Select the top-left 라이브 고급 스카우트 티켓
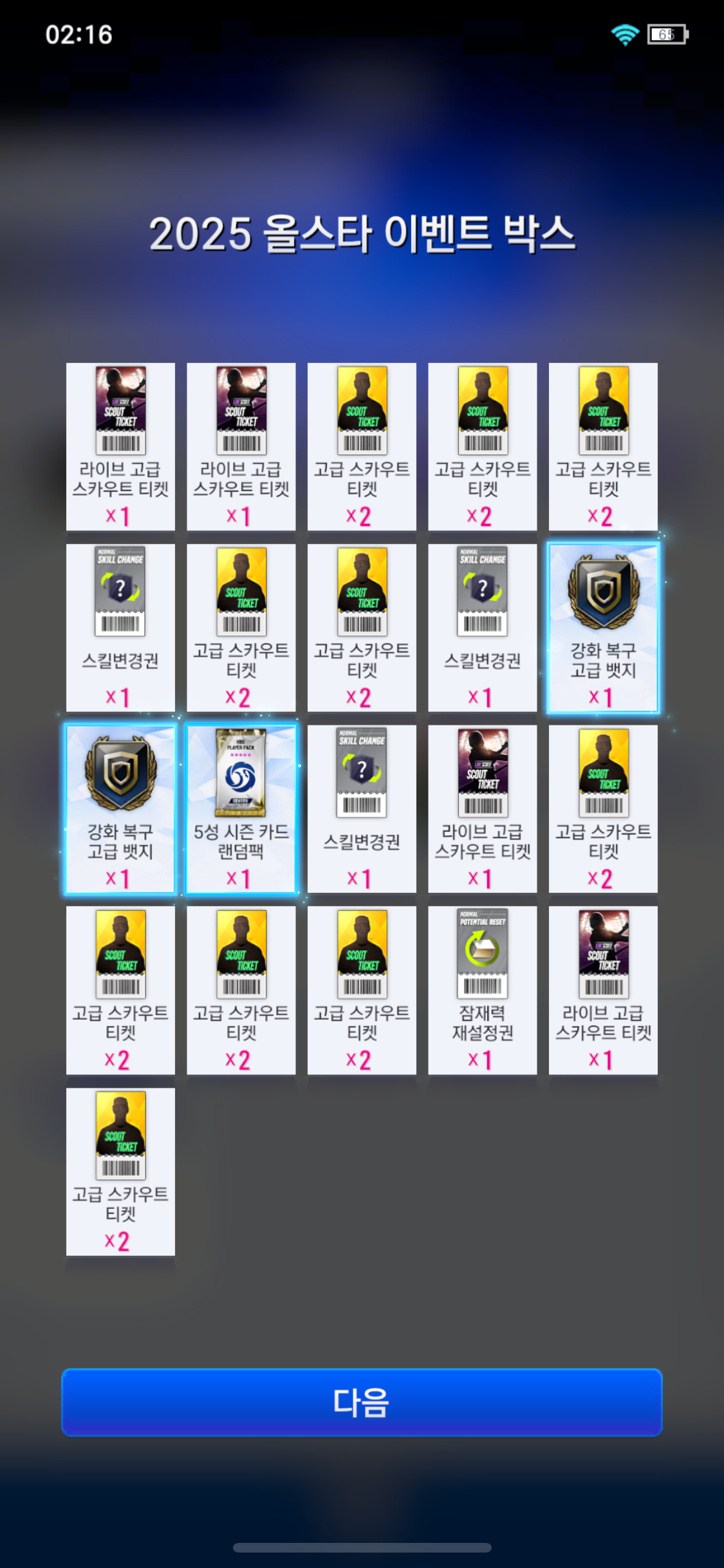Image resolution: width=724 pixels, height=1568 pixels. (120, 447)
